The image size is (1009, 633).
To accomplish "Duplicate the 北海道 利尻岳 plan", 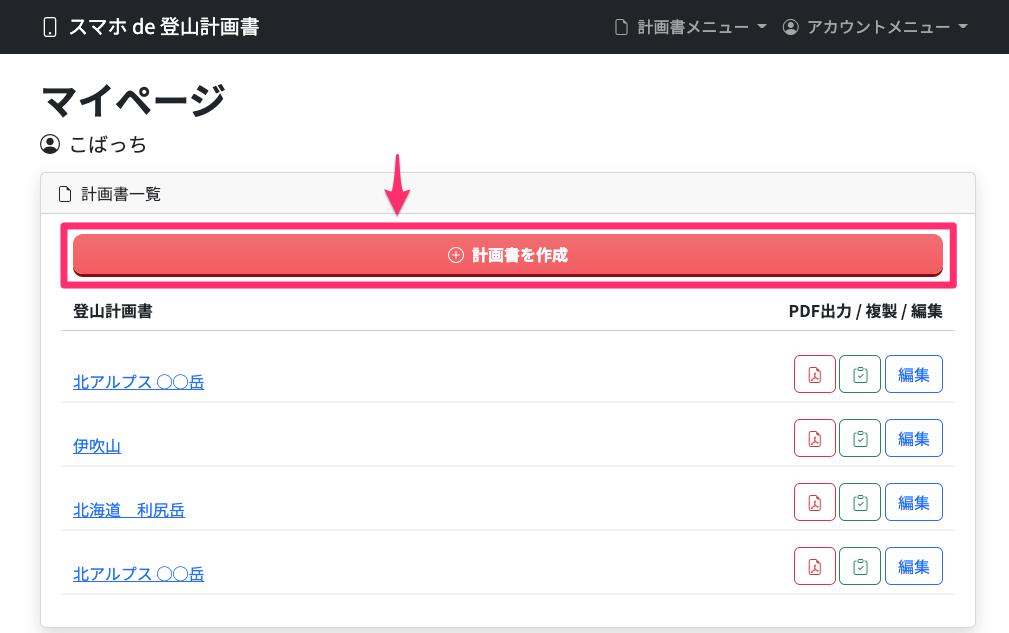I will point(860,502).
